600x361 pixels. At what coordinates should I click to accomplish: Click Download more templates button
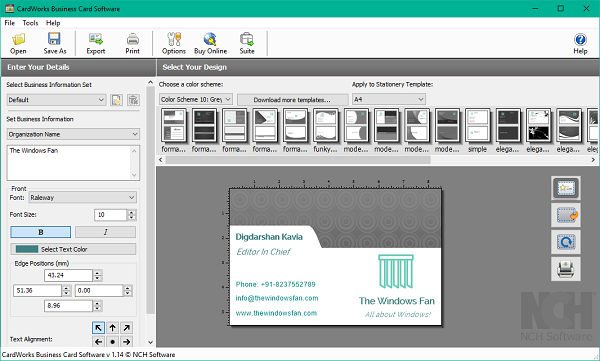click(292, 100)
